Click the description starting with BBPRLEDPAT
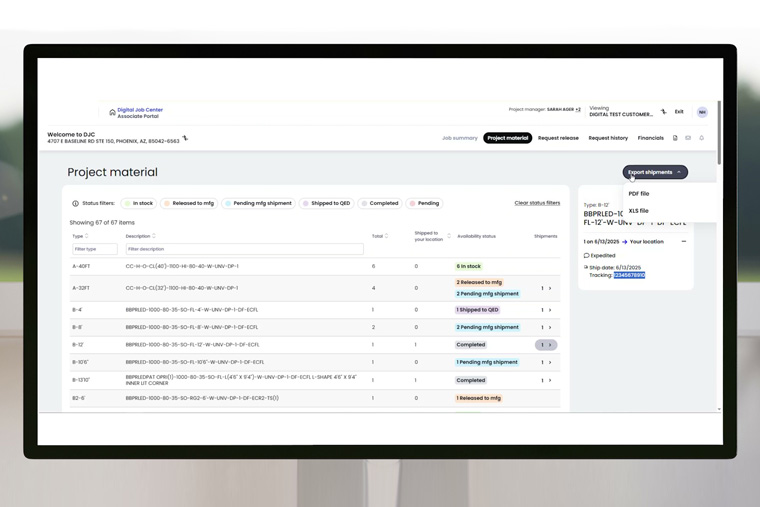760x507 pixels. pos(241,380)
